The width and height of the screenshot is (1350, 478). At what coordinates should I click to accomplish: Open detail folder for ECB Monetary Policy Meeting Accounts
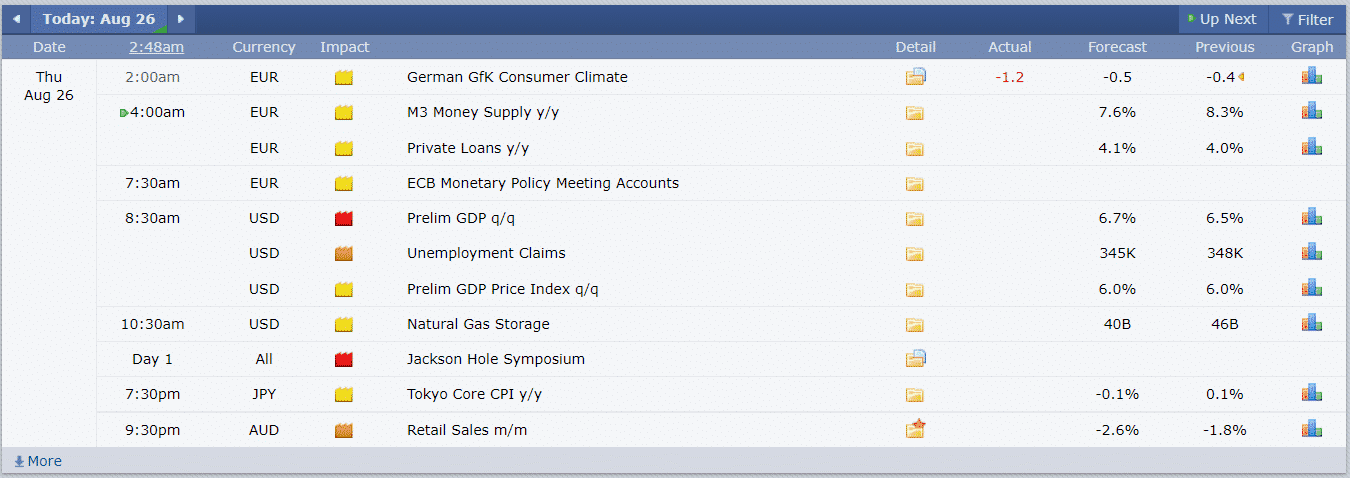coord(915,184)
